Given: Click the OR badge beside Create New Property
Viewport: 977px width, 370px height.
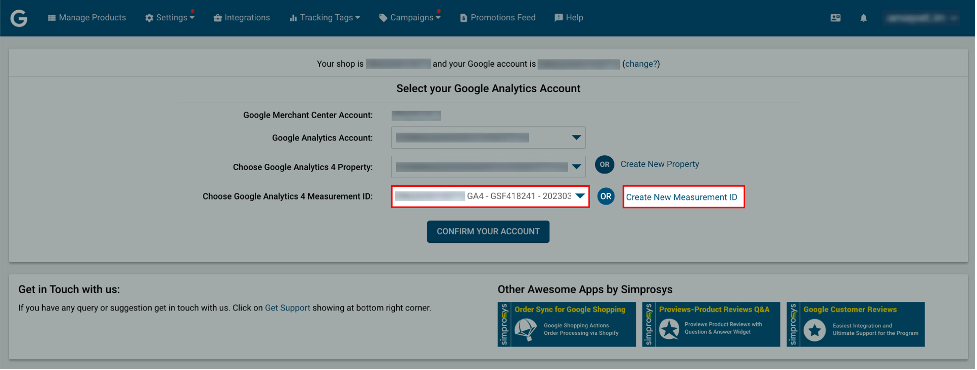Looking at the screenshot, I should 604,165.
